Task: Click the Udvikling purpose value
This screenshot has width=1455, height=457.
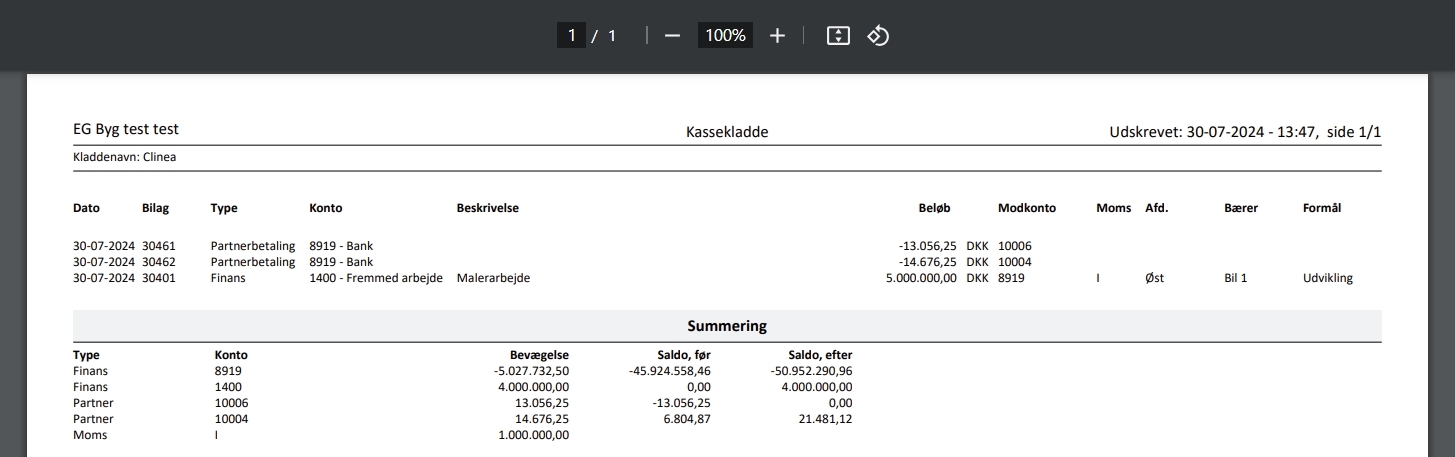Action: 1327,278
